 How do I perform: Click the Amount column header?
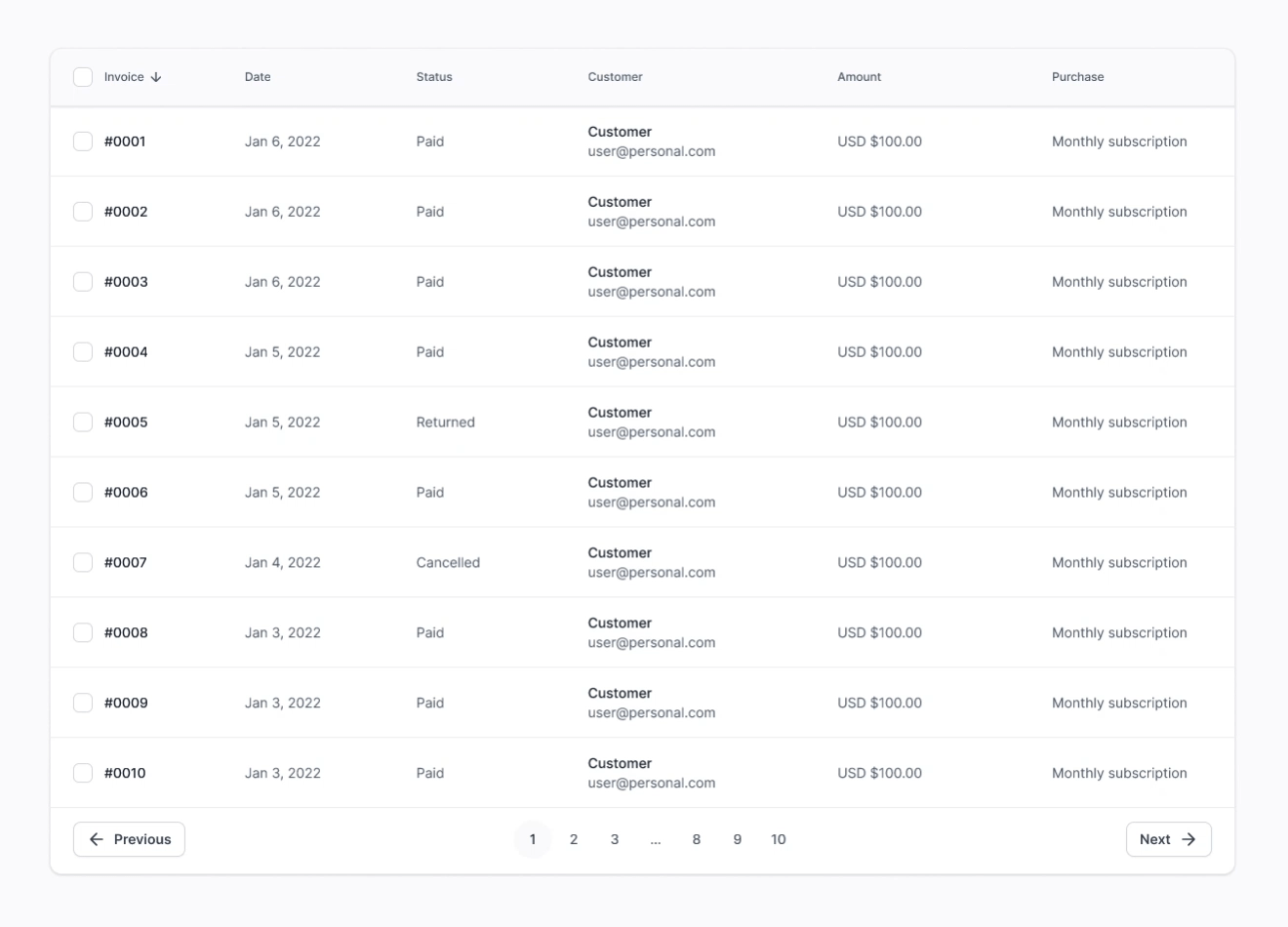[859, 77]
